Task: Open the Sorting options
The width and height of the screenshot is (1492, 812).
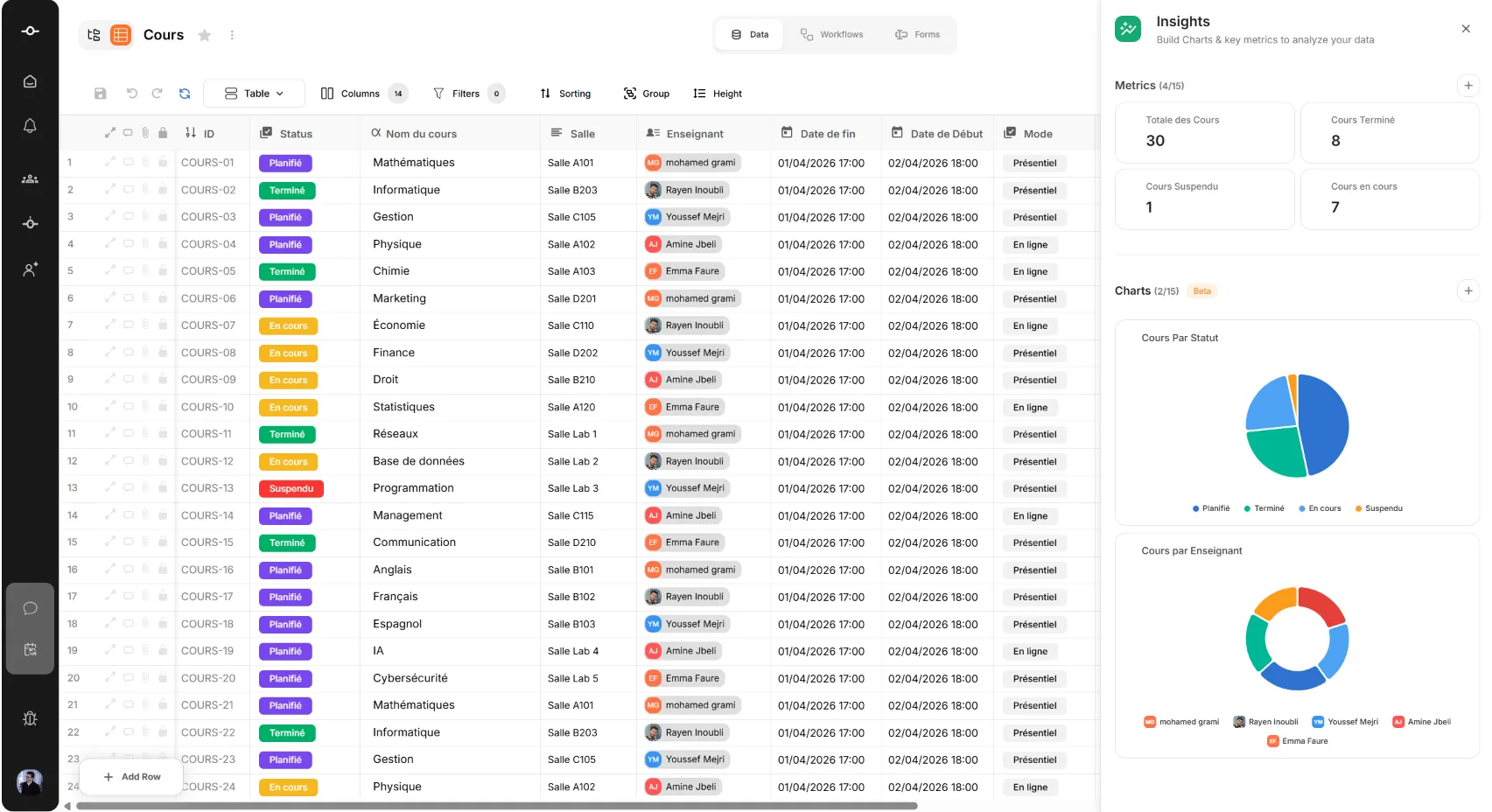Action: click(565, 94)
